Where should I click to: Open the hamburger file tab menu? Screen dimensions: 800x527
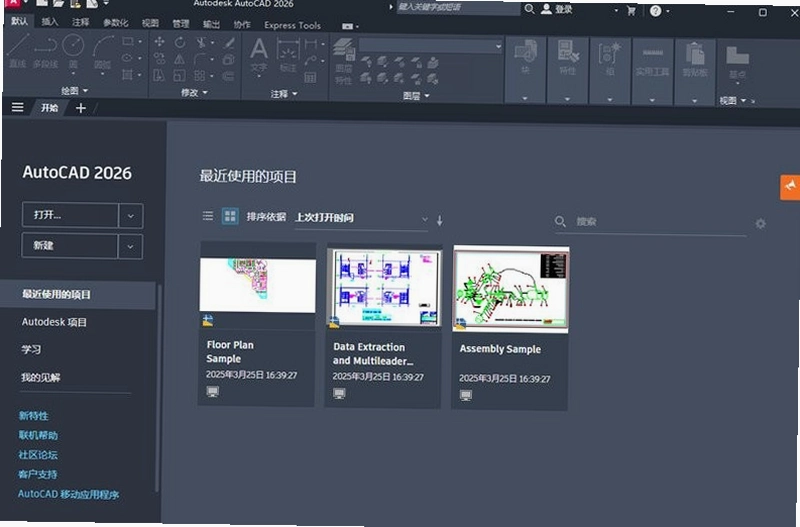click(17, 107)
